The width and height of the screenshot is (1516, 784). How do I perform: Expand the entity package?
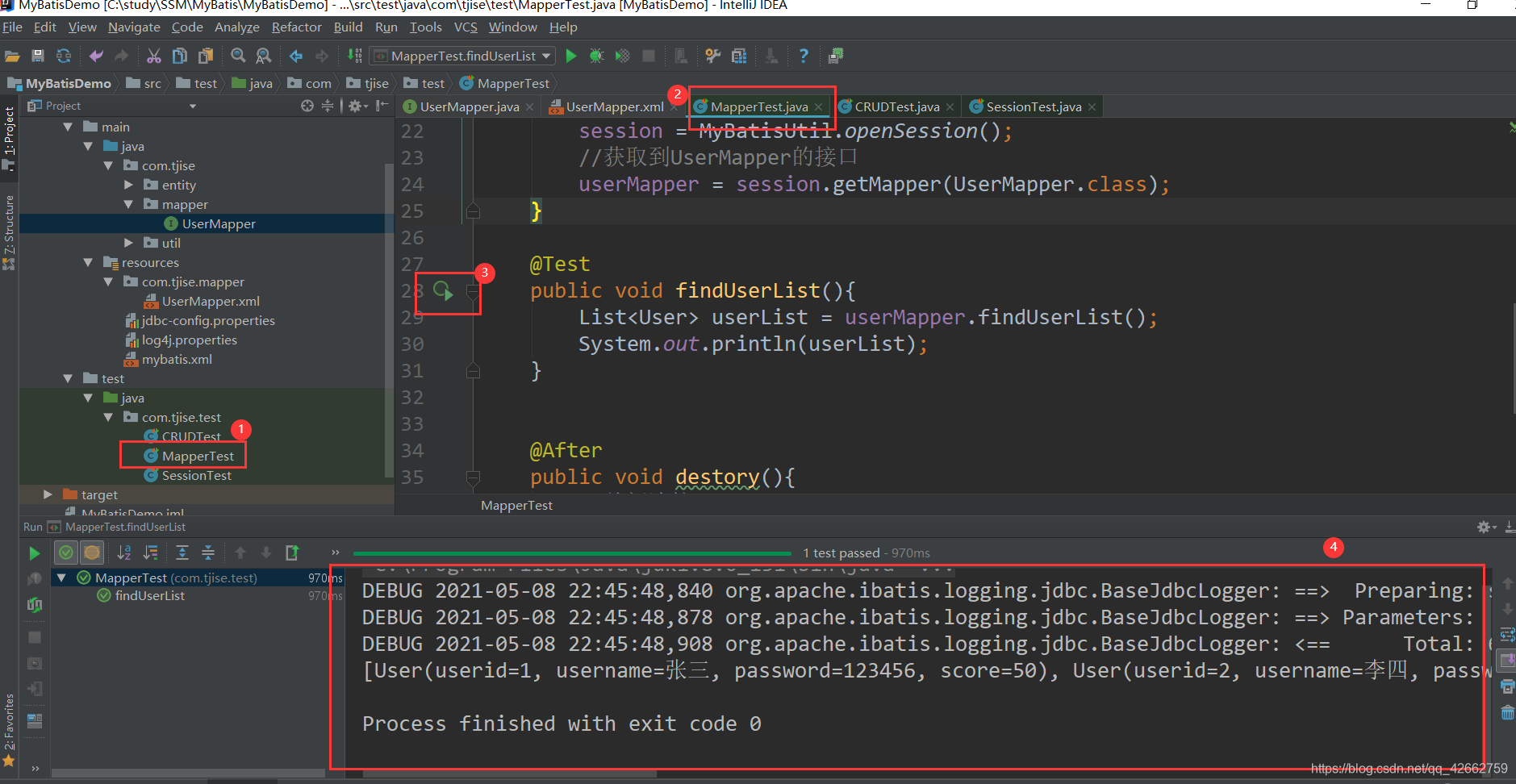(128, 185)
